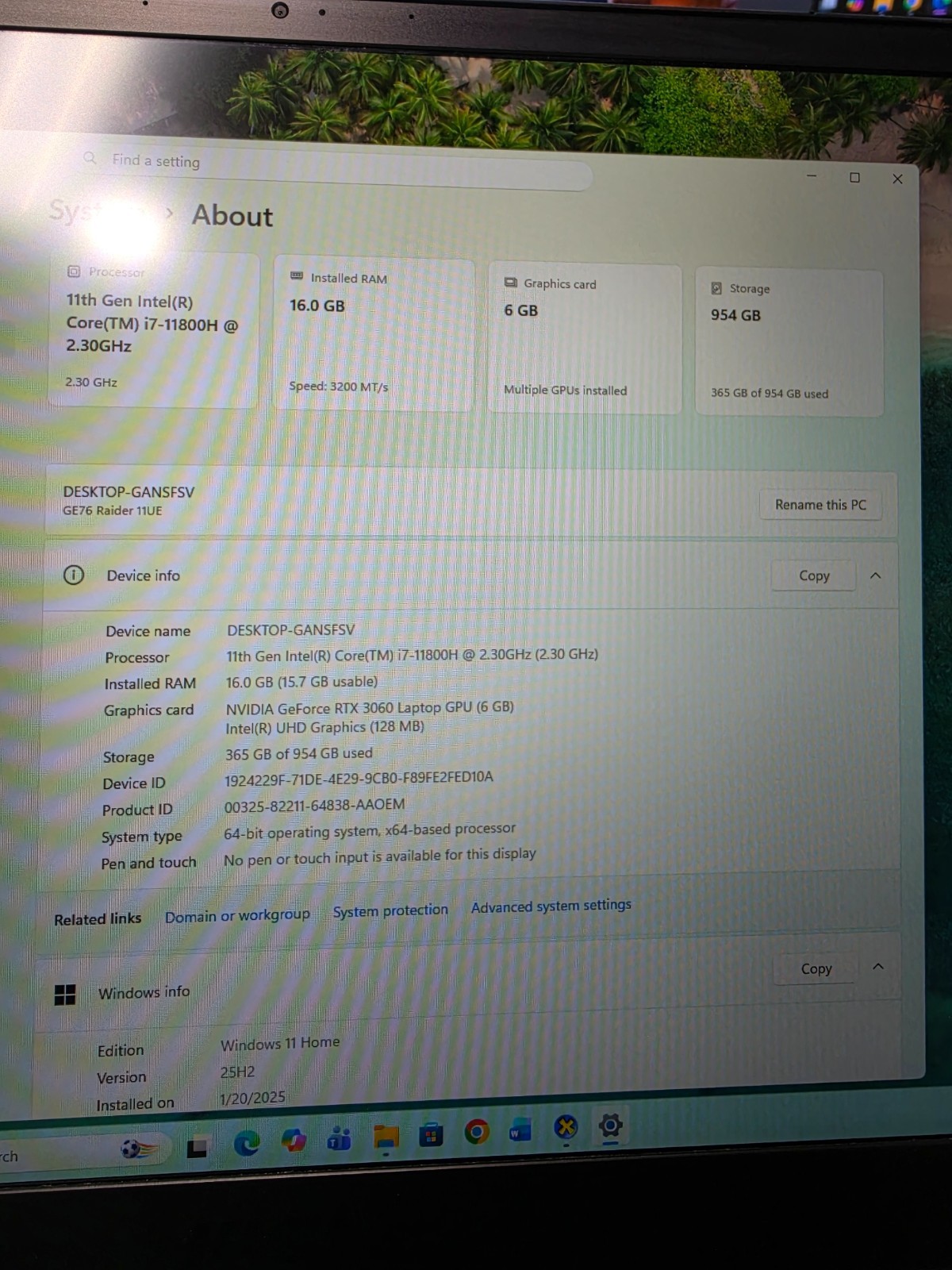This screenshot has height=1270, width=952.
Task: Open the Storage 954 GB card
Action: point(789,342)
